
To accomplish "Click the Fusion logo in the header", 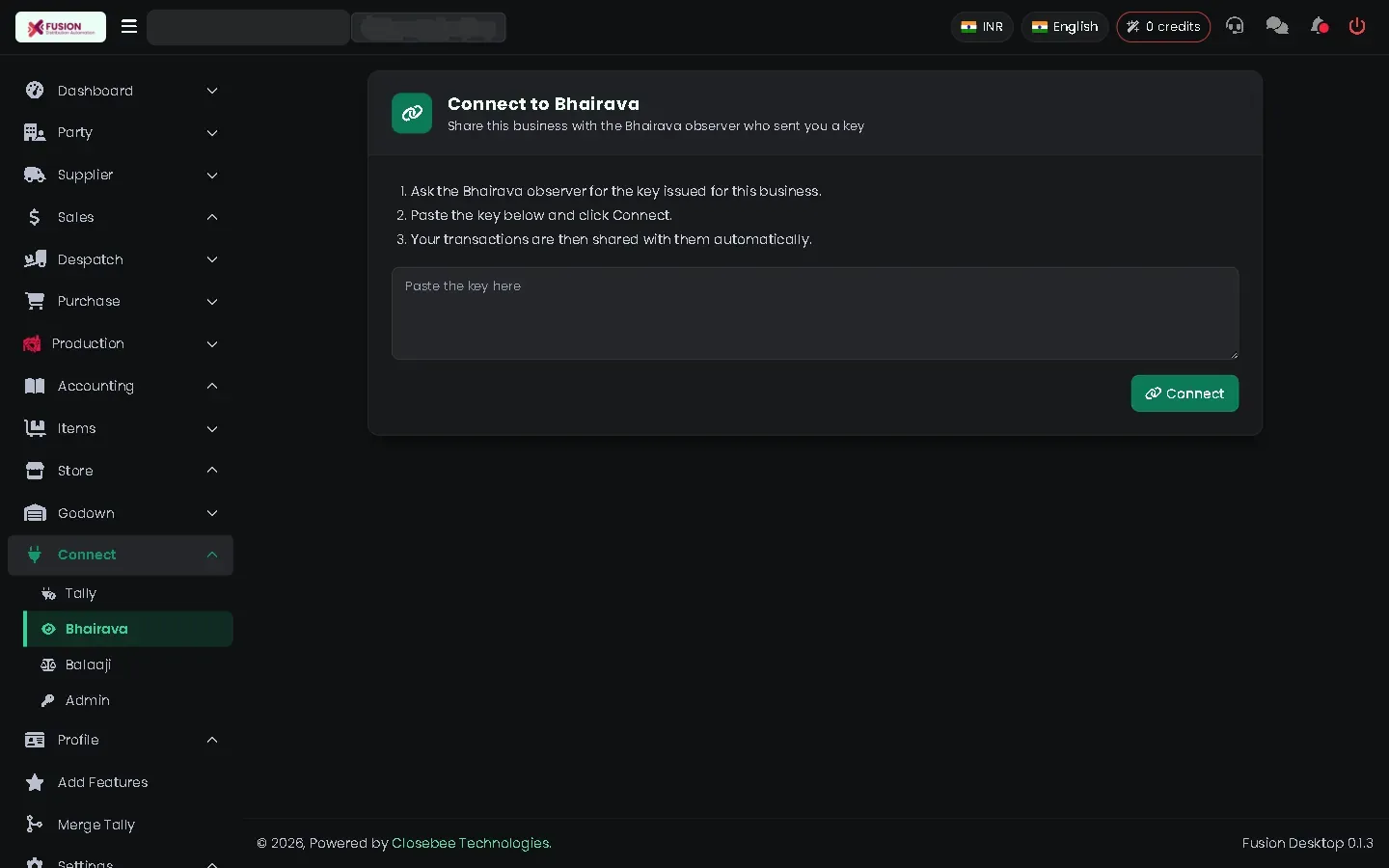I will (61, 27).
